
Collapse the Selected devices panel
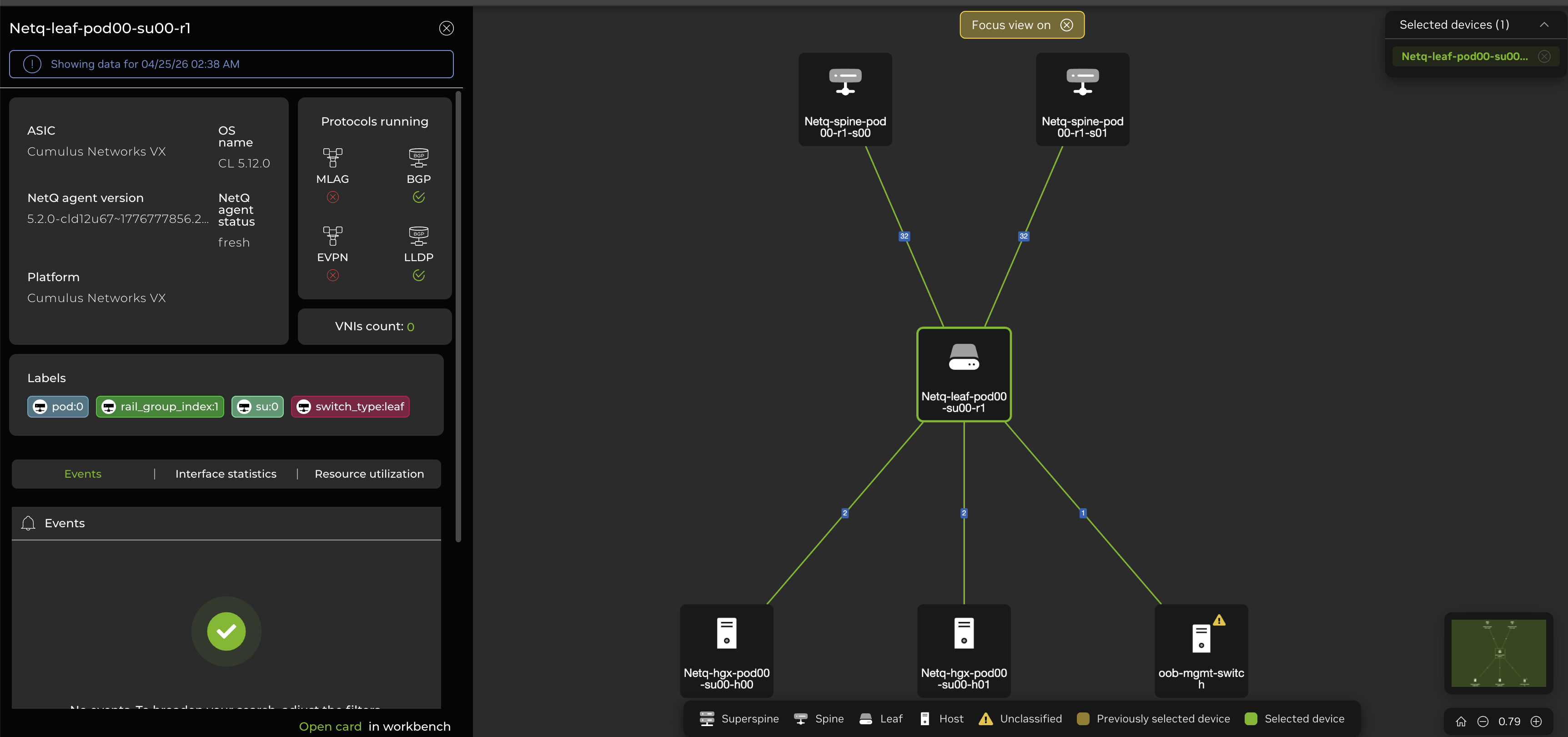click(x=1543, y=25)
